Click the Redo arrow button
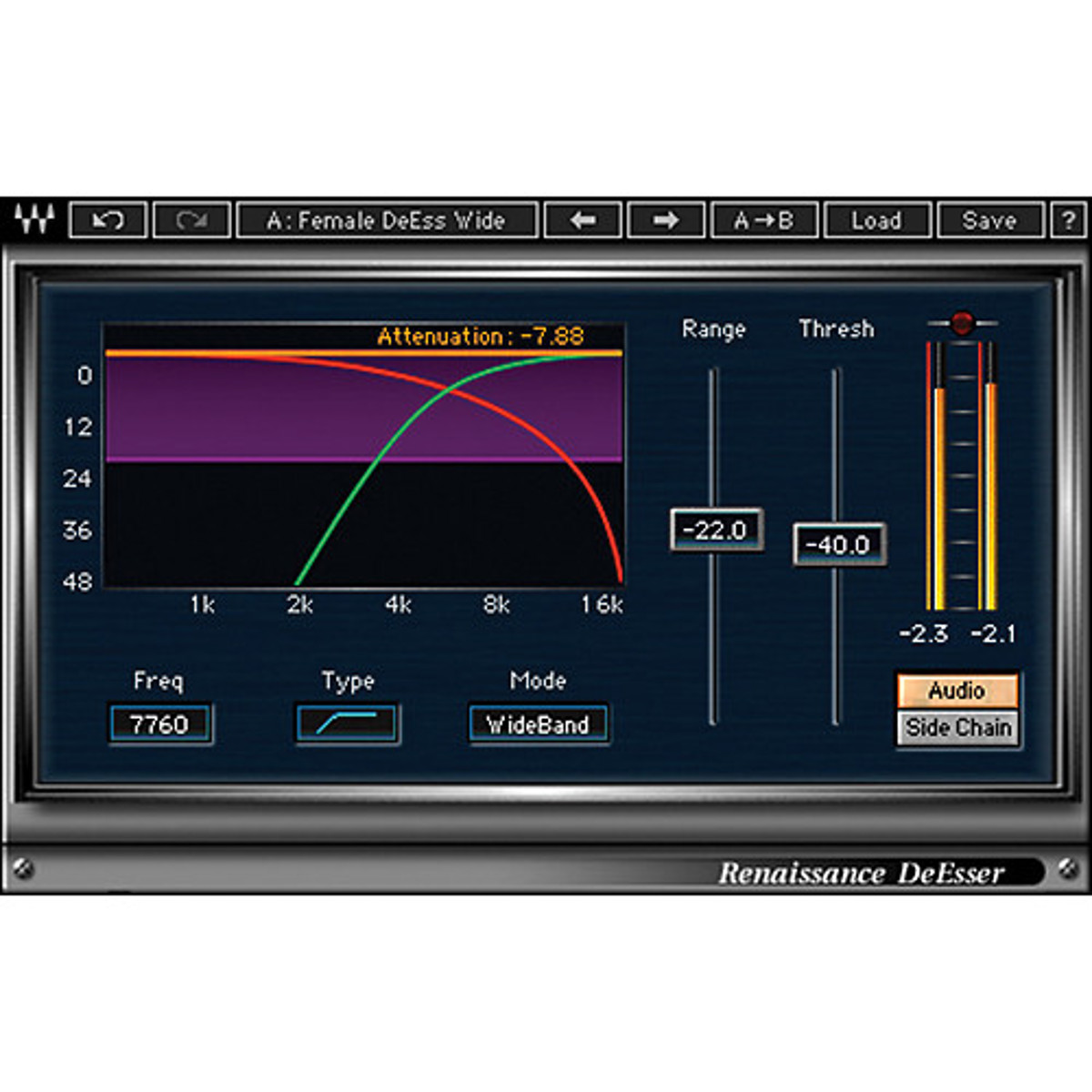The width and height of the screenshot is (1092, 1092). pos(191,220)
